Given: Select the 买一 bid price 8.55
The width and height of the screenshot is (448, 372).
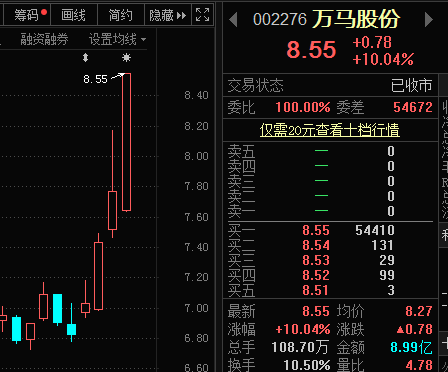Looking at the screenshot, I should pos(316,230).
